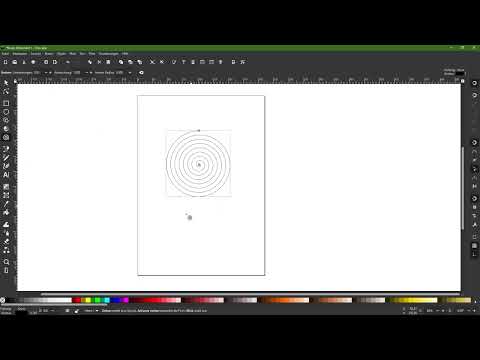Copy selection to clipboard
The image size is (480, 360).
point(90,62)
